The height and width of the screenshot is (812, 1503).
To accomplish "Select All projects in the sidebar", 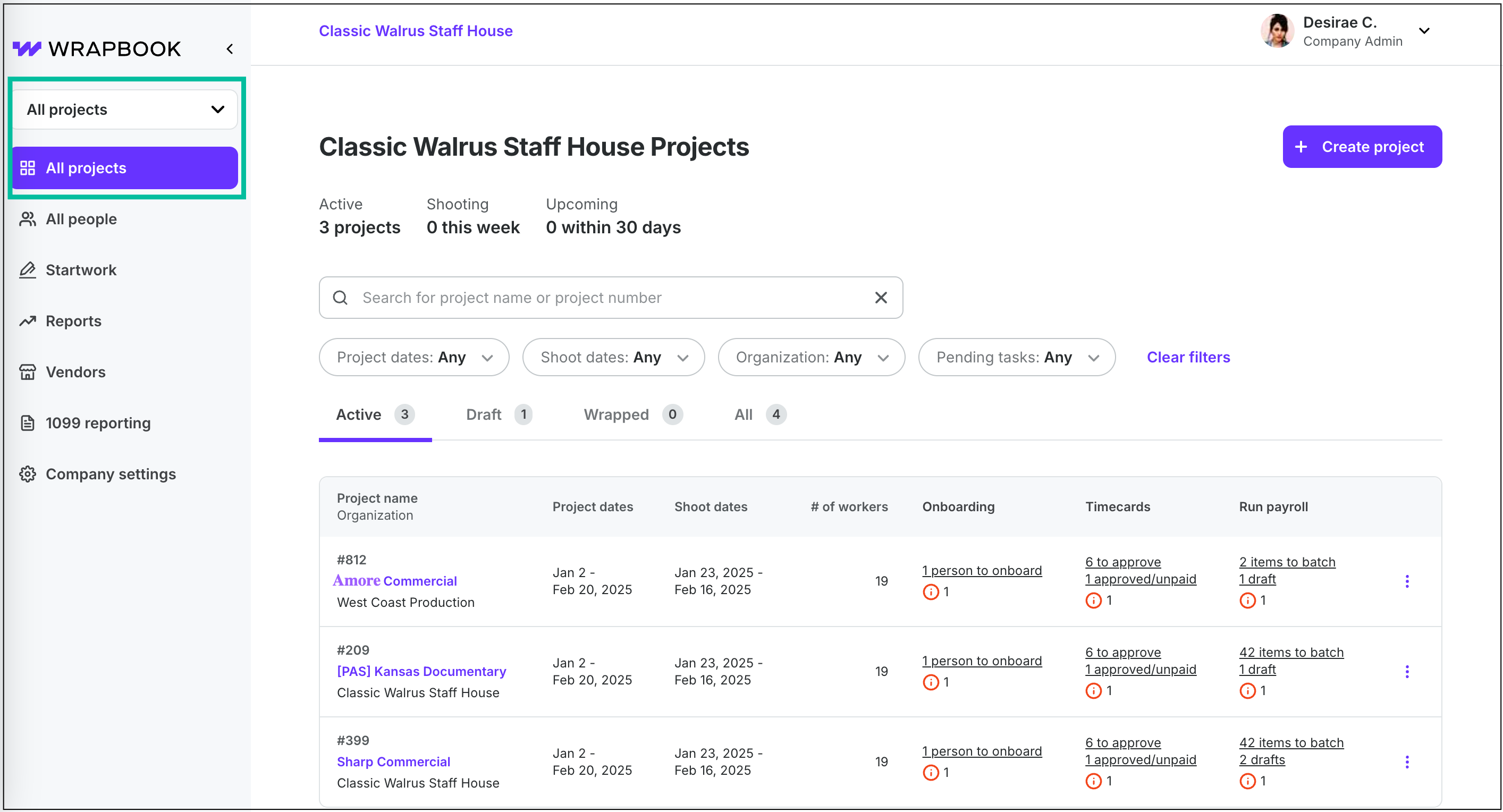I will pos(125,168).
